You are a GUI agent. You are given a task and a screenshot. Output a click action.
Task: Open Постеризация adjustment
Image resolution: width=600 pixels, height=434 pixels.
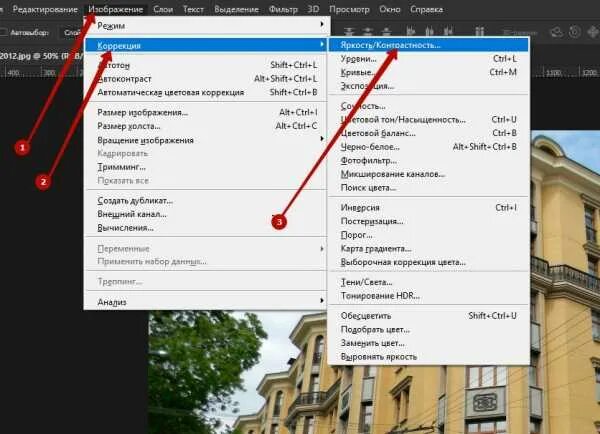tap(429, 221)
